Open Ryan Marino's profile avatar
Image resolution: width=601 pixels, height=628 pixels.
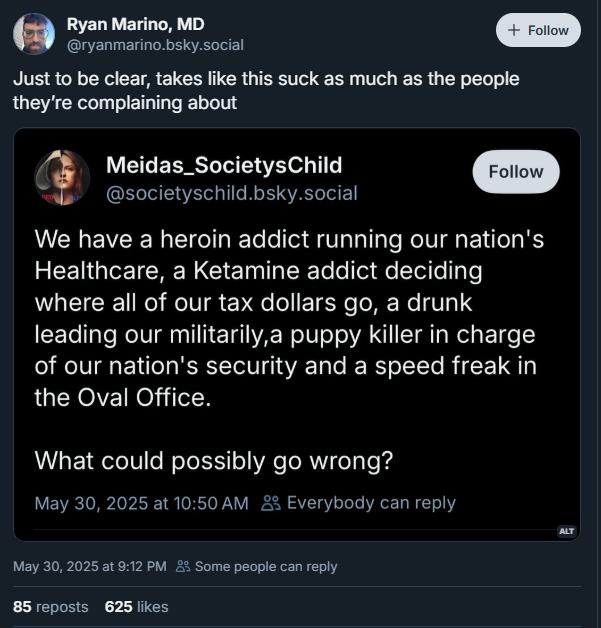click(x=34, y=34)
